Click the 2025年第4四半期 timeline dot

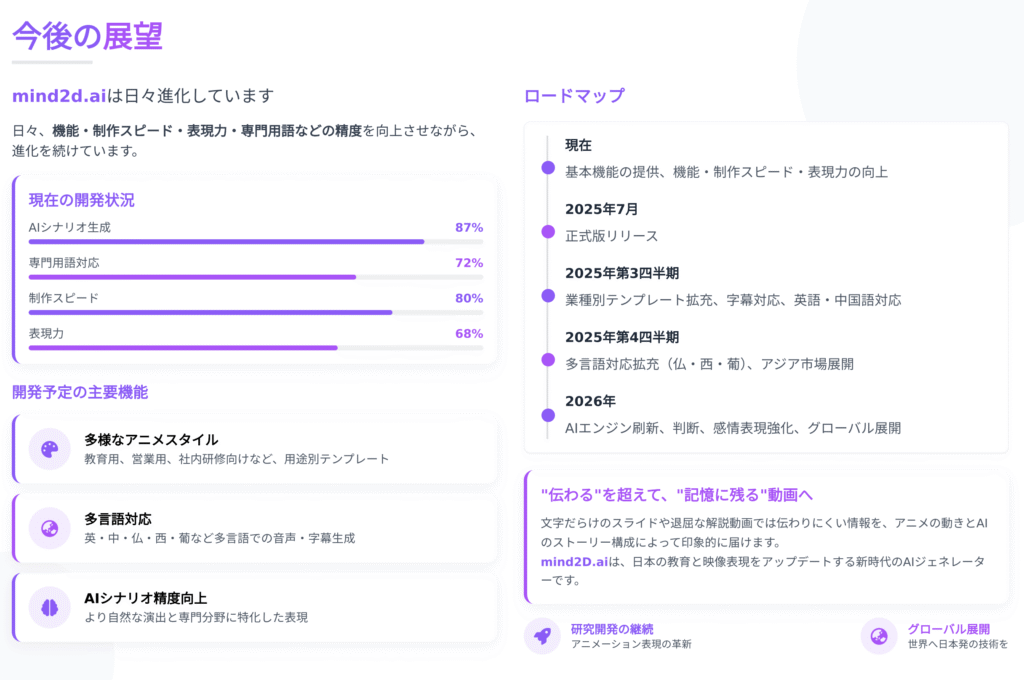[x=548, y=360]
